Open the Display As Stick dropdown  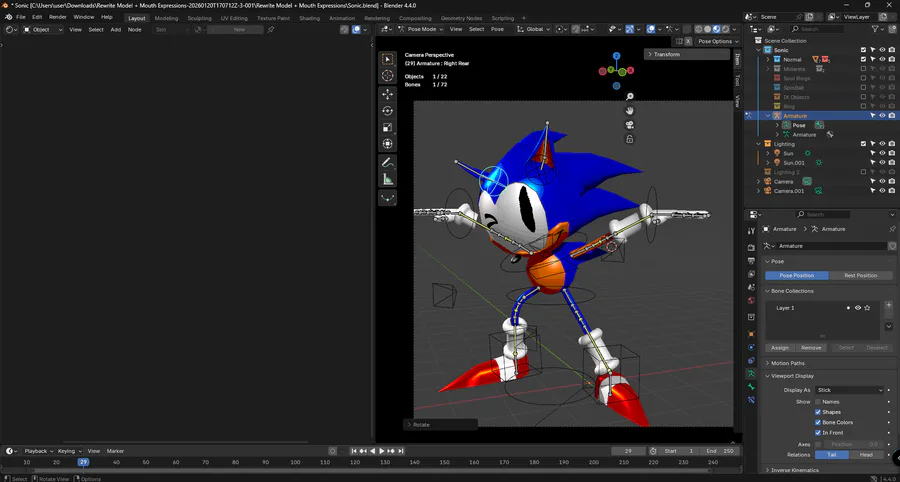click(x=849, y=390)
